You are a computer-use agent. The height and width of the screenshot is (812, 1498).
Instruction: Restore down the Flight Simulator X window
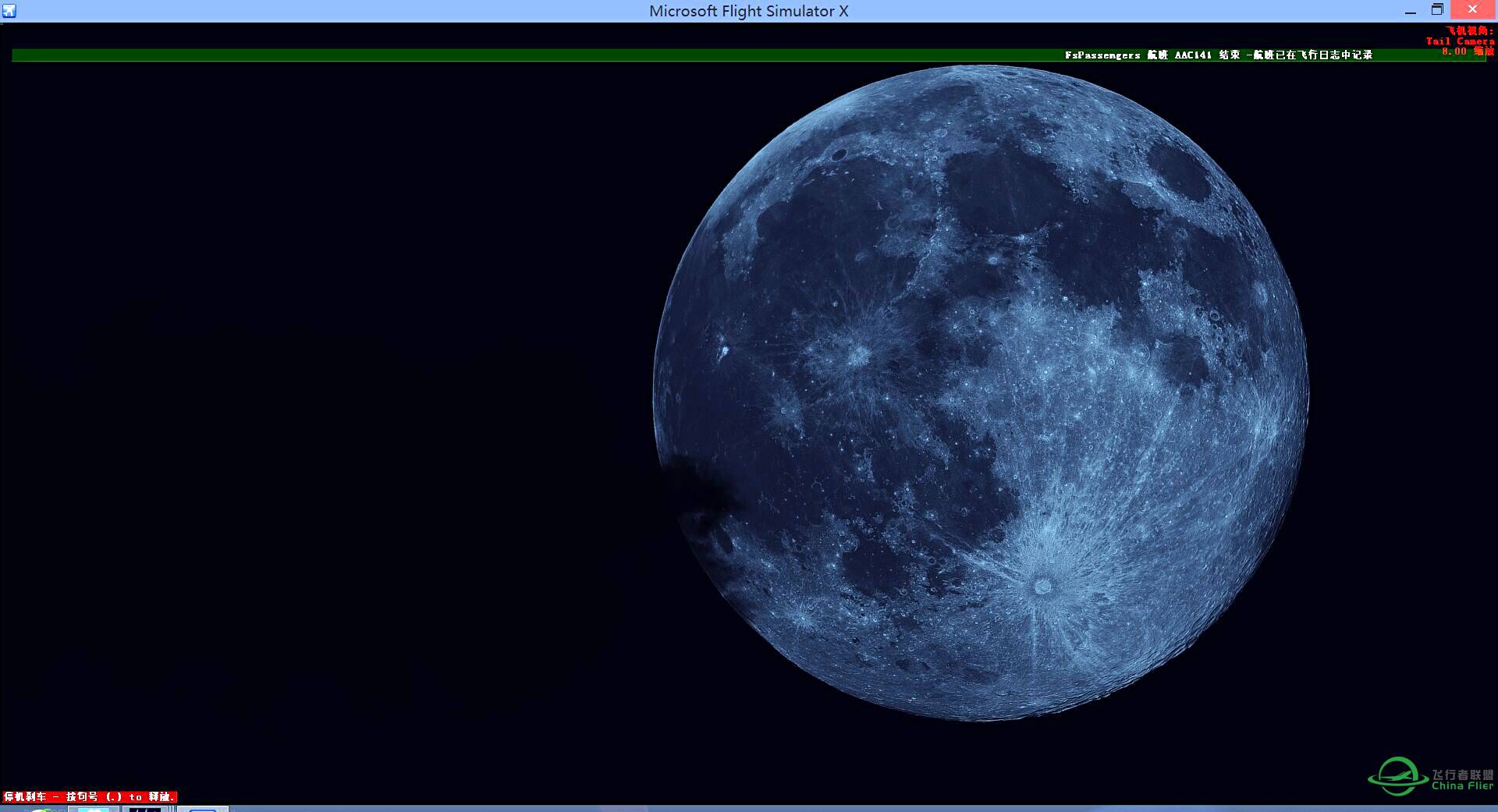click(1437, 10)
